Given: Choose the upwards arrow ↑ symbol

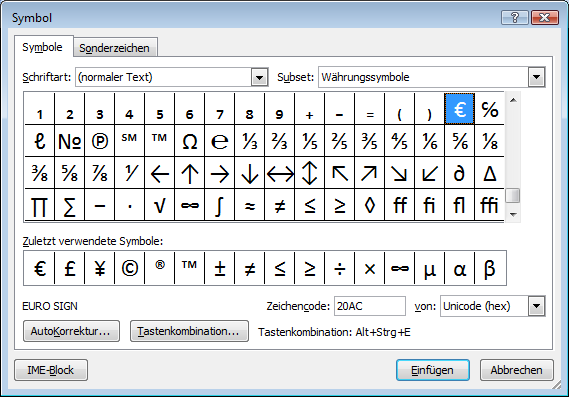Looking at the screenshot, I should click(x=189, y=173).
